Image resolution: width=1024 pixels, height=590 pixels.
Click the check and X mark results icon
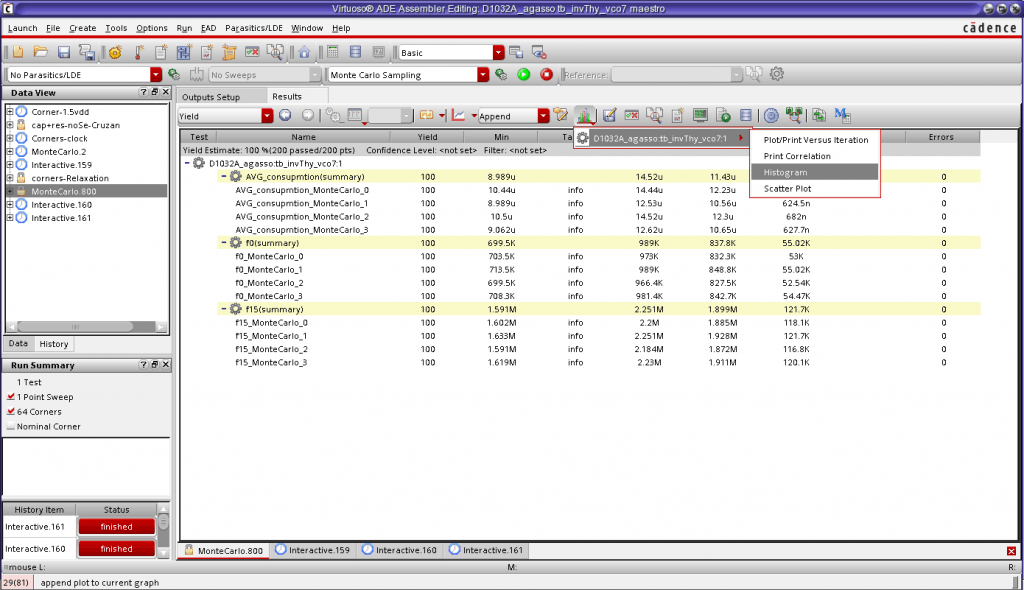pos(632,116)
